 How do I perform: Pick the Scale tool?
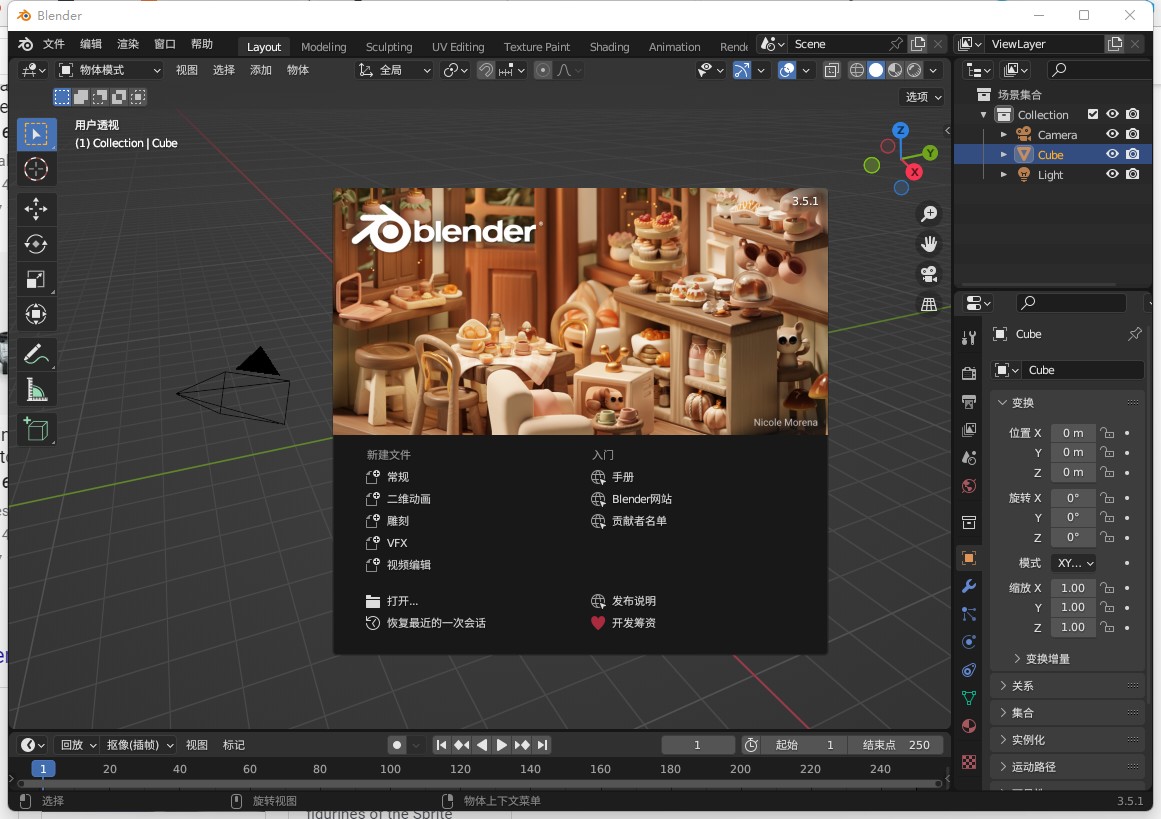pyautogui.click(x=36, y=279)
